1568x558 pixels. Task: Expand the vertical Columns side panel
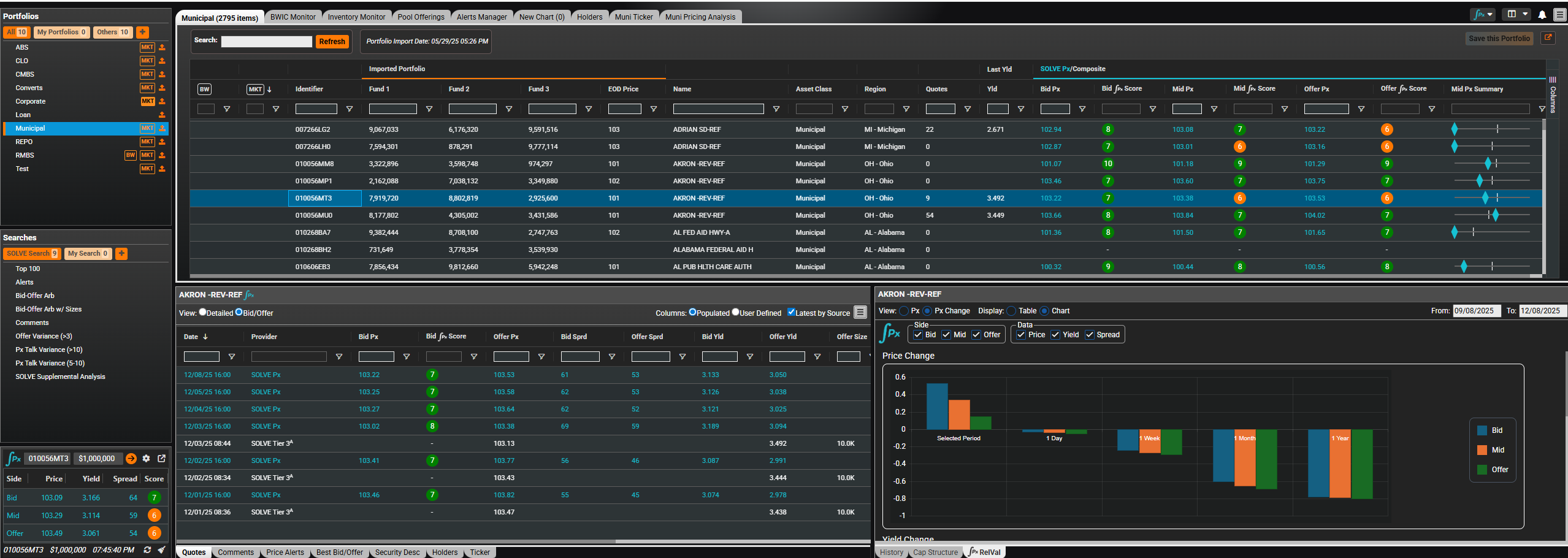click(1552, 95)
